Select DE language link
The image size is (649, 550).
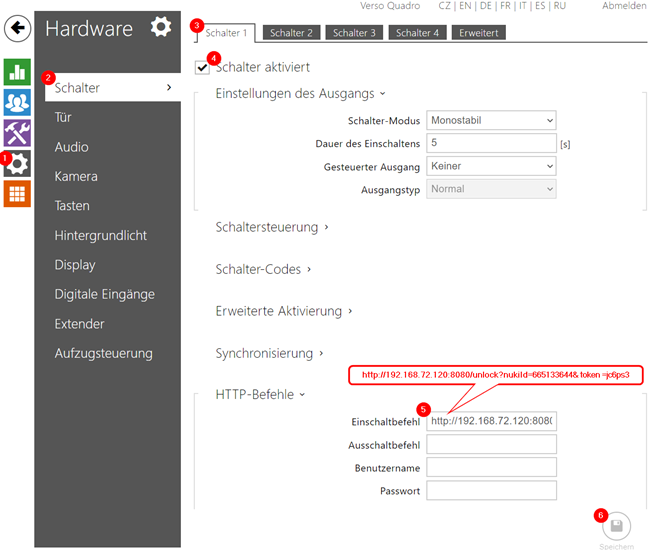click(x=486, y=6)
